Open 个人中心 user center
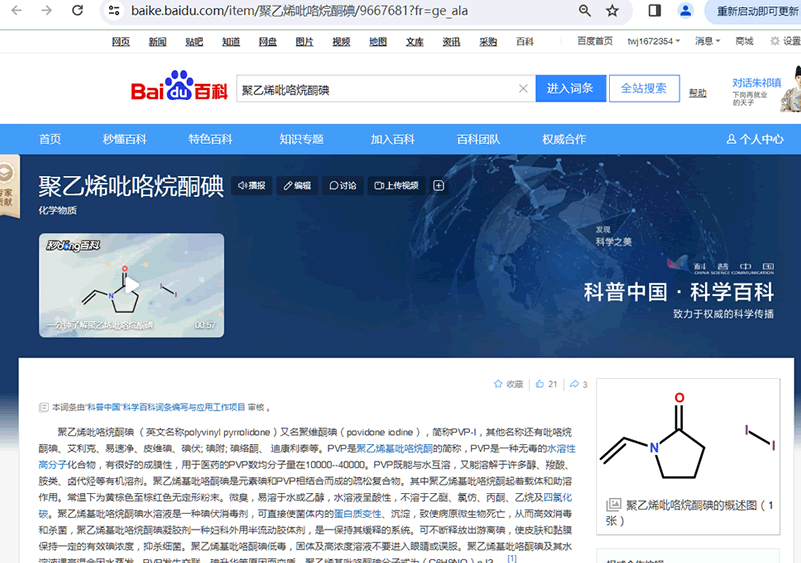Viewport: 801px width, 563px height. [x=755, y=139]
